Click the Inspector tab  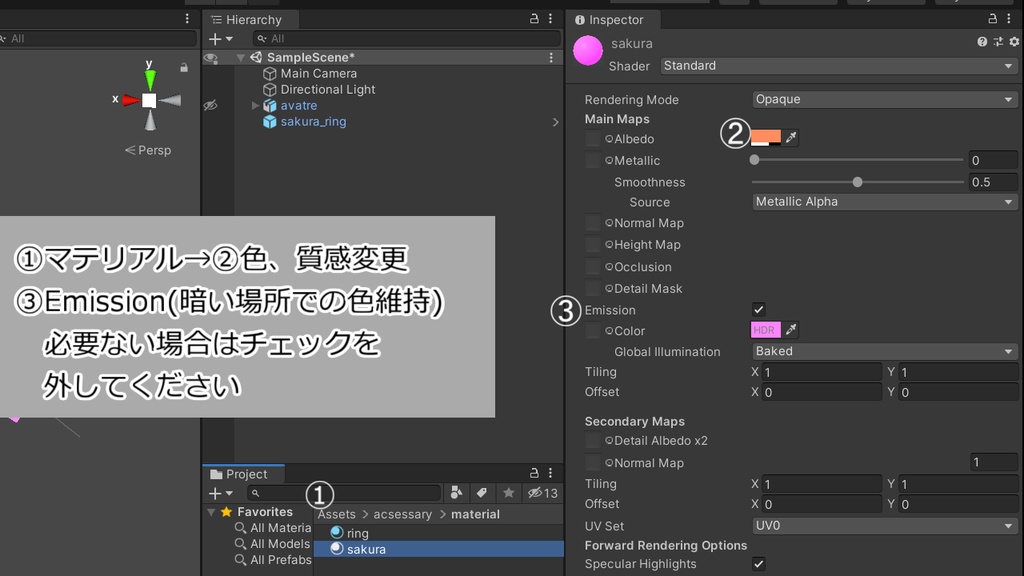click(x=611, y=19)
